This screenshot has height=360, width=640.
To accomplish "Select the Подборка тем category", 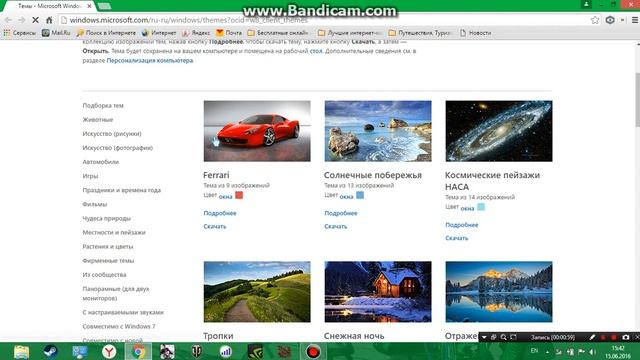I will [x=103, y=105].
